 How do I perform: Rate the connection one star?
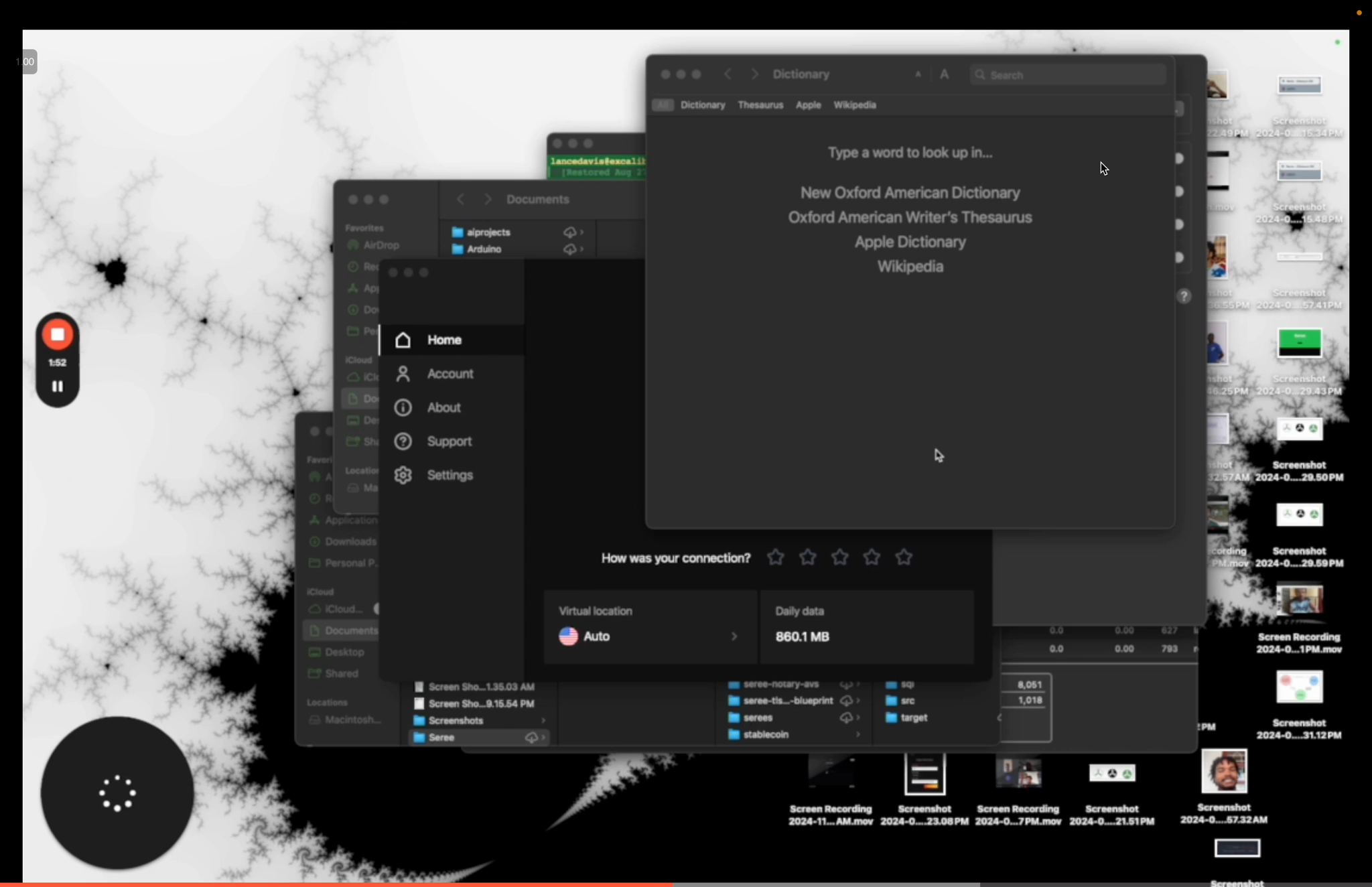[775, 557]
